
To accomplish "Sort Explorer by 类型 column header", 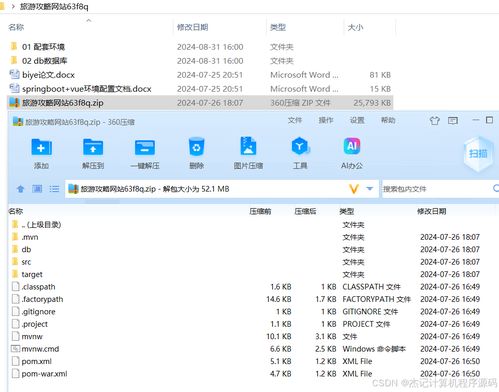I will click(x=278, y=27).
